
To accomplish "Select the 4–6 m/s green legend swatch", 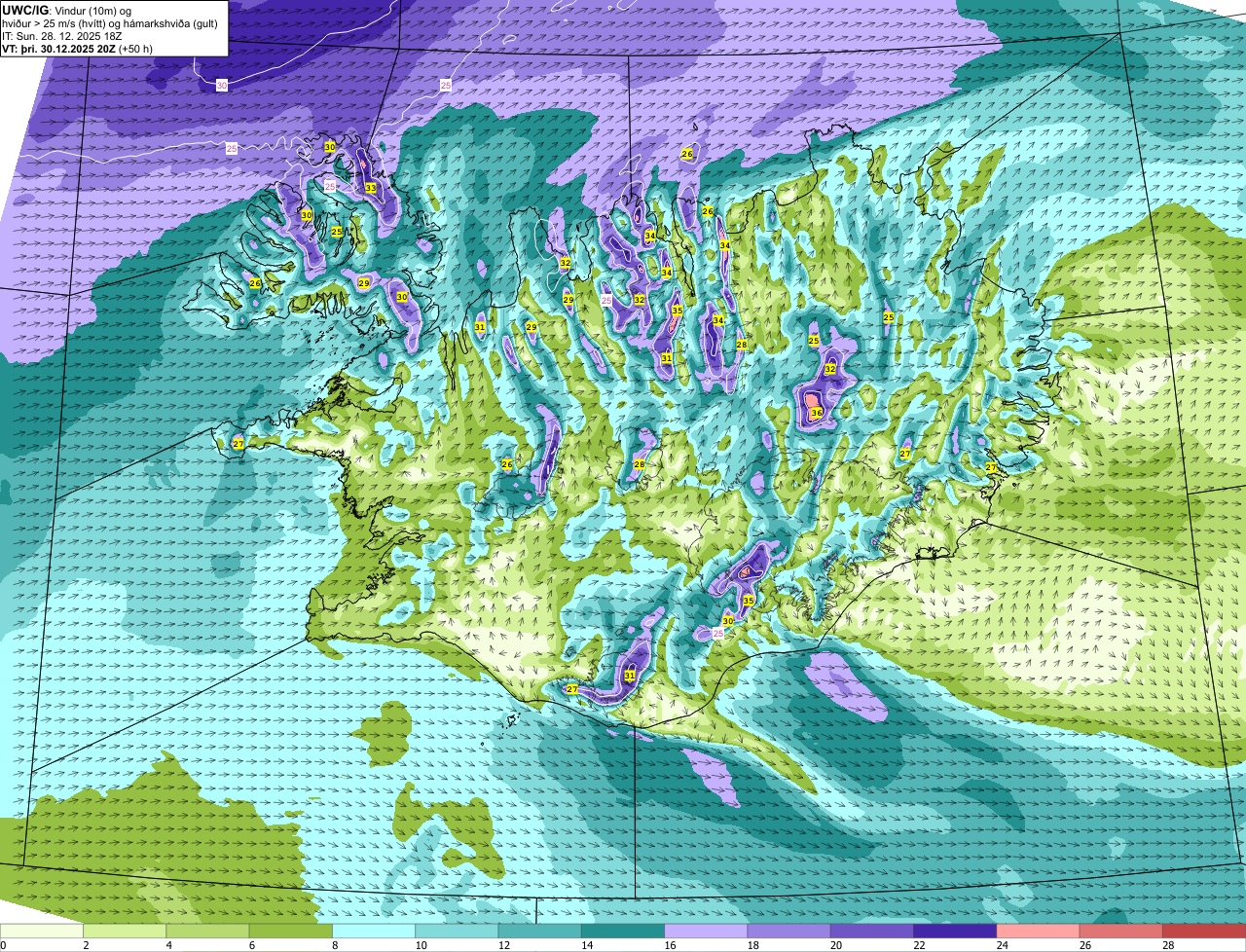I will coord(207,931).
